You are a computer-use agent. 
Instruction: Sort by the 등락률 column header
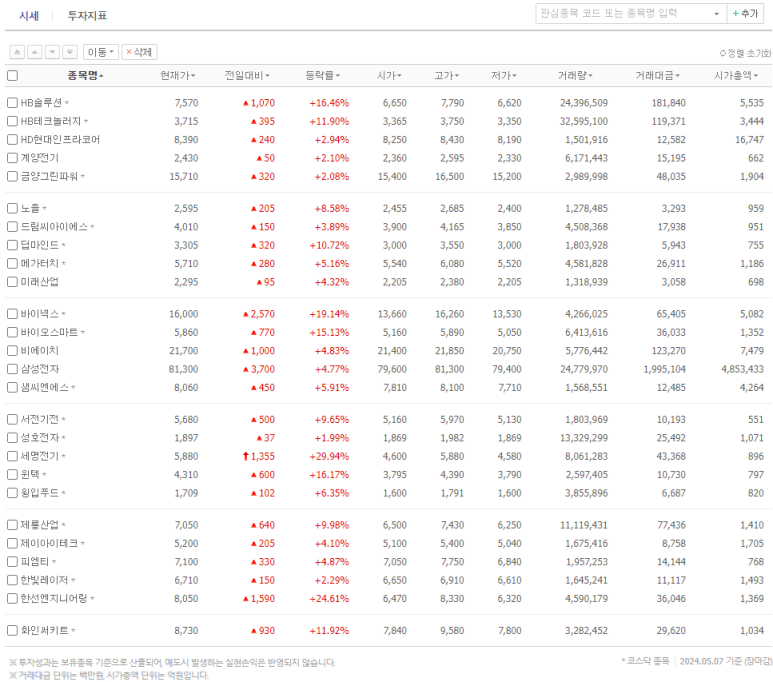coord(322,75)
